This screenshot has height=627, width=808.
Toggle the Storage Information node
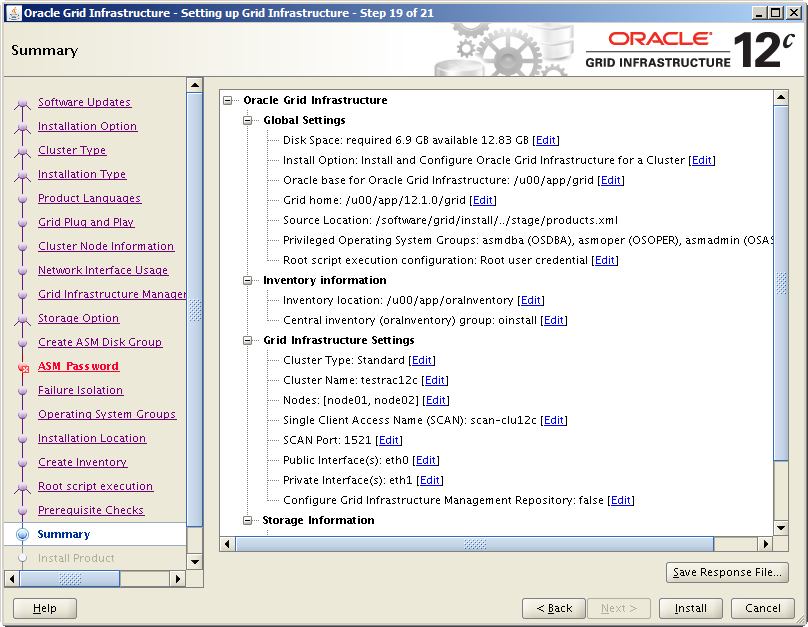coord(249,520)
